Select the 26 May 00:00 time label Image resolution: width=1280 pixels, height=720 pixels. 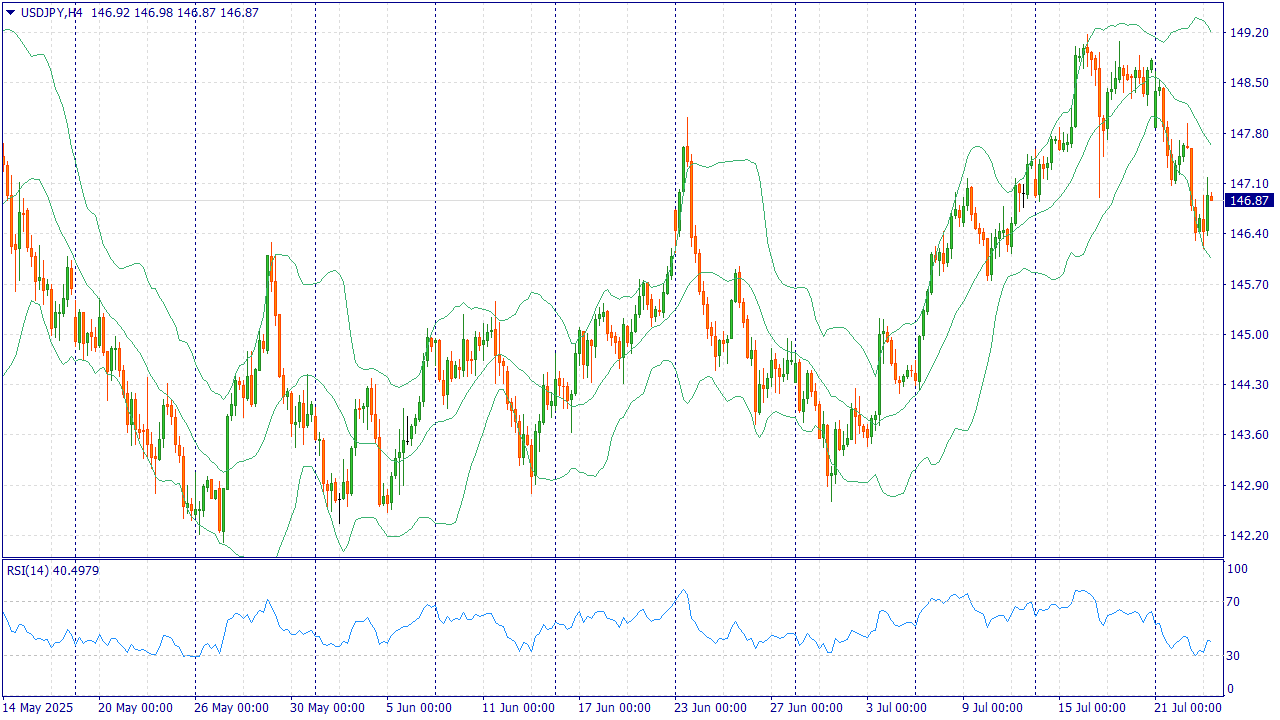[232, 707]
